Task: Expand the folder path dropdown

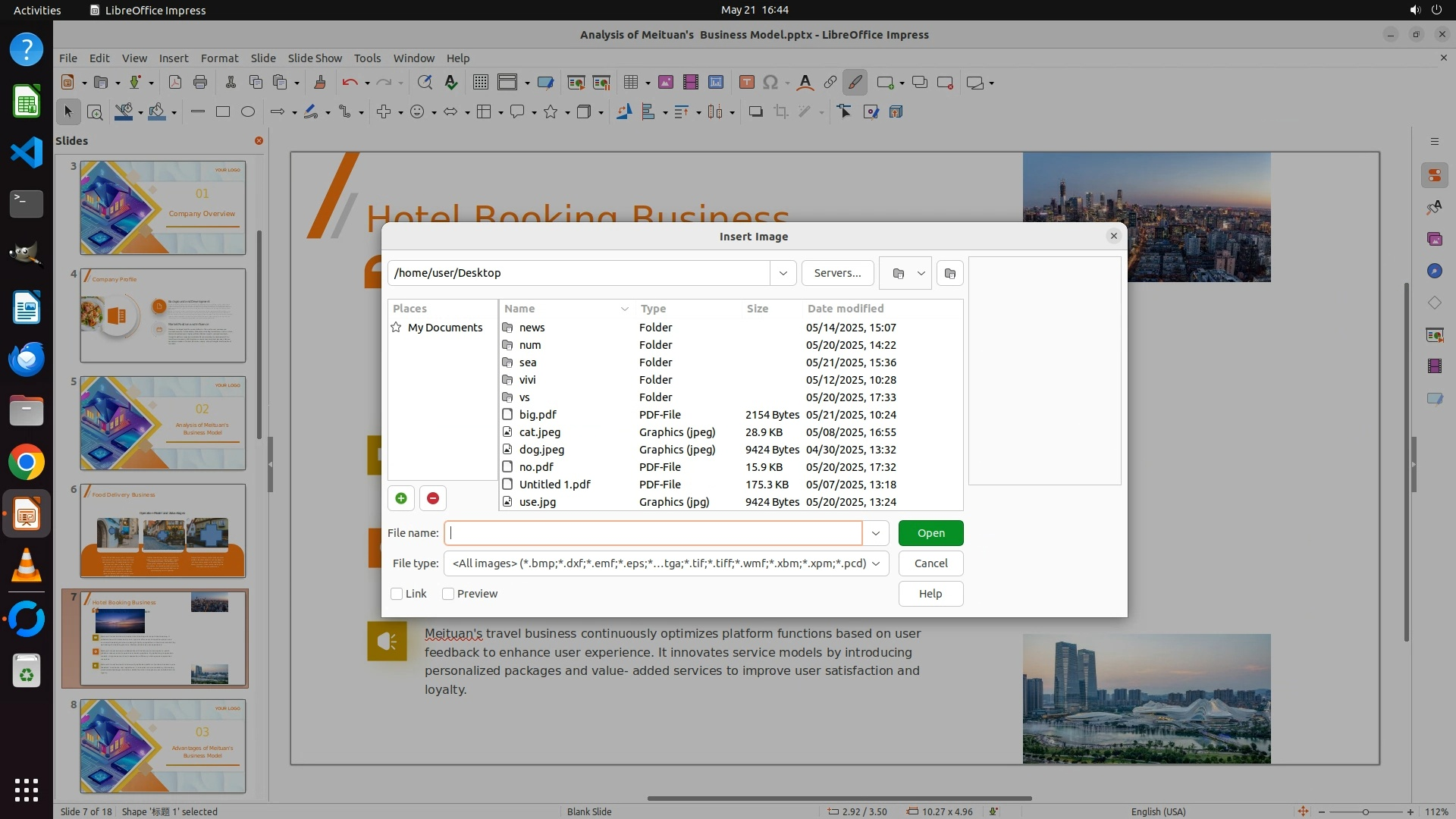Action: click(783, 273)
